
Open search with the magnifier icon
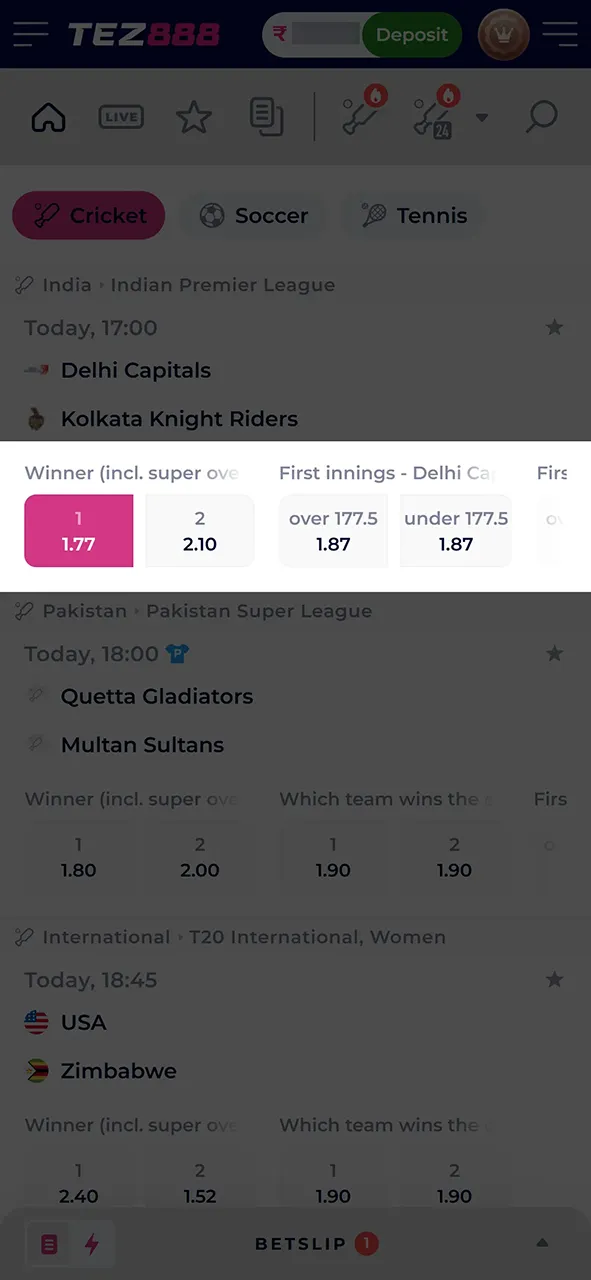(x=541, y=117)
